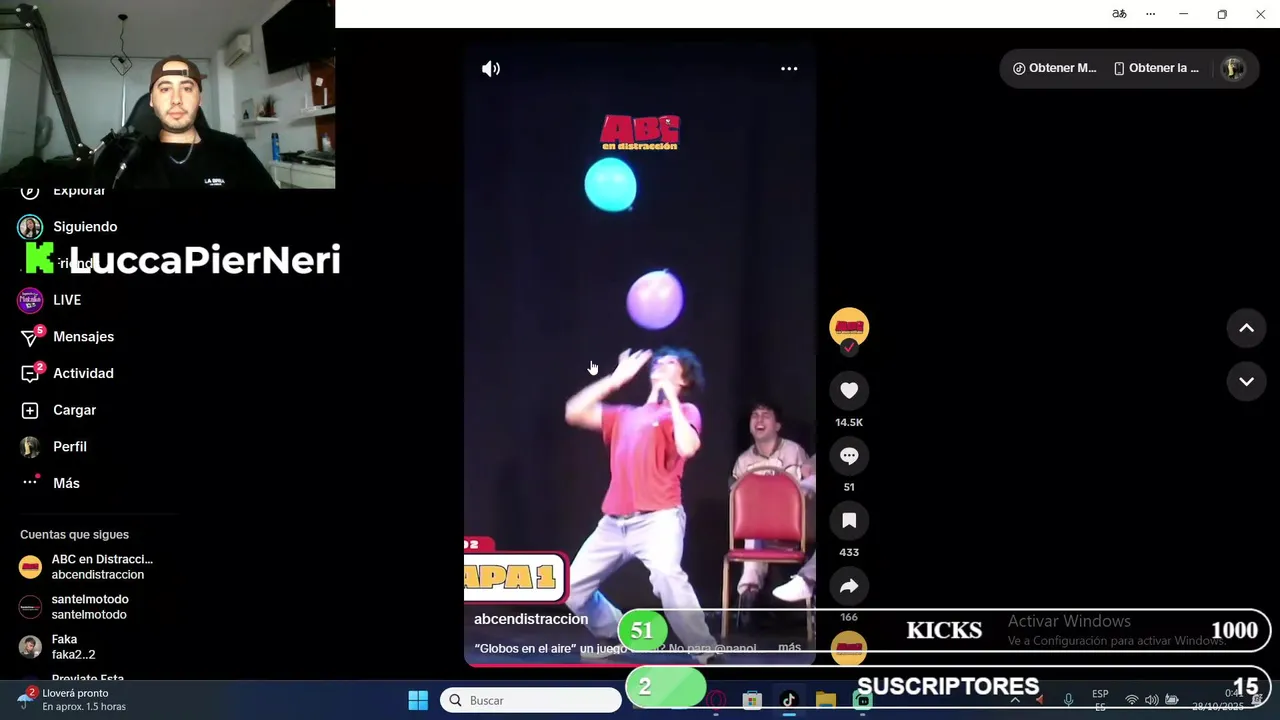Click the Cargar plus icon
This screenshot has width=1280, height=720.
click(x=30, y=410)
